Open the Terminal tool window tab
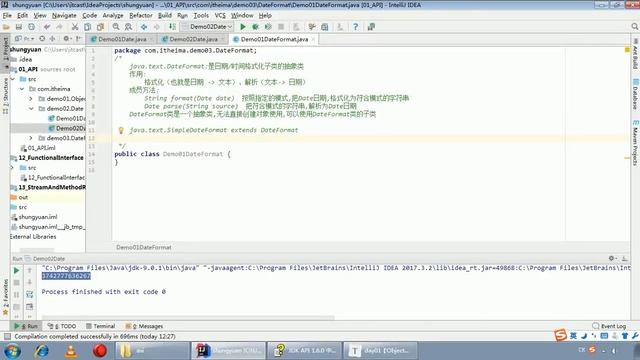This screenshot has height=360, width=640. point(100,326)
